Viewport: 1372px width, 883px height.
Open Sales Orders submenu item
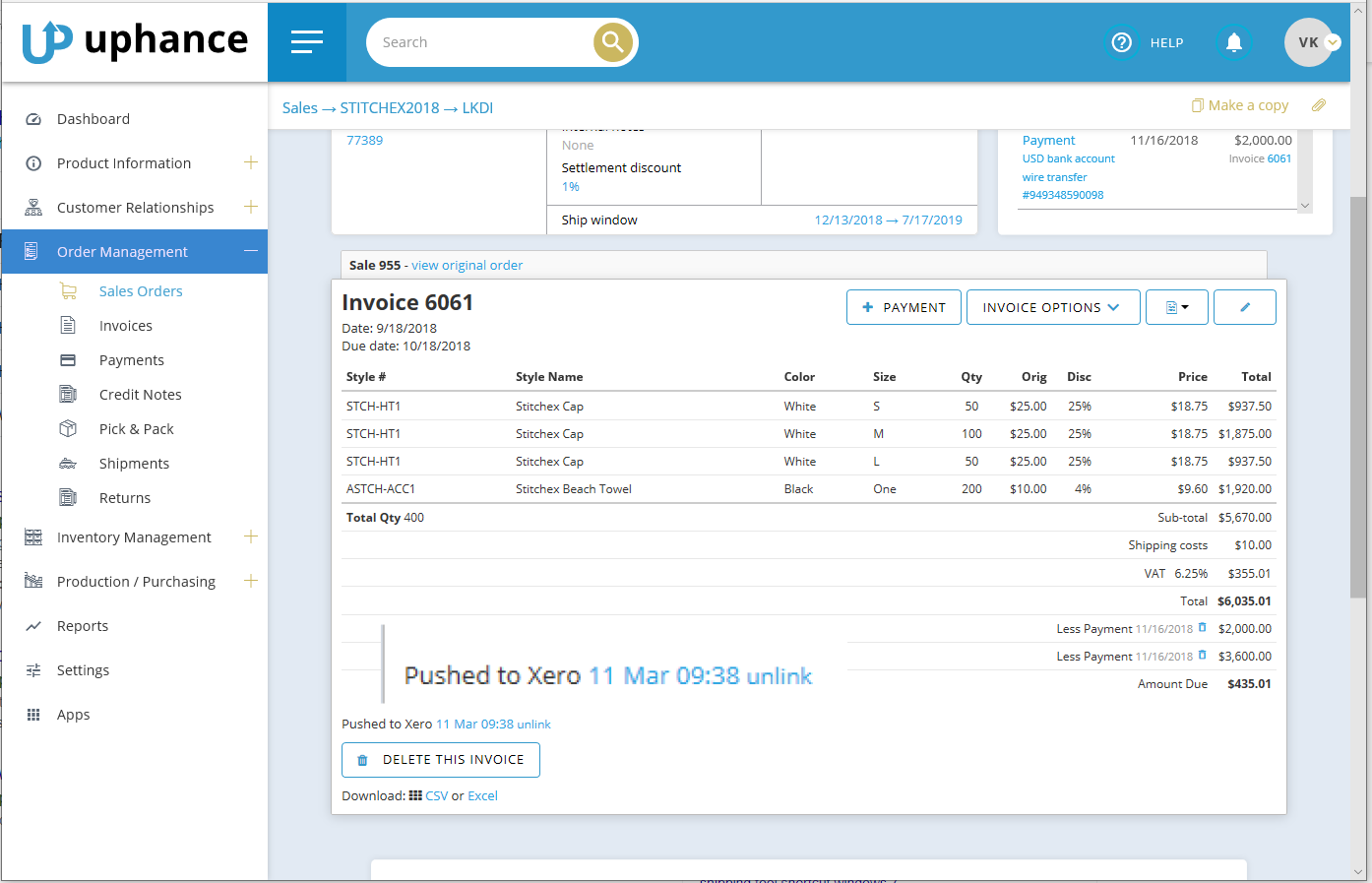[141, 291]
